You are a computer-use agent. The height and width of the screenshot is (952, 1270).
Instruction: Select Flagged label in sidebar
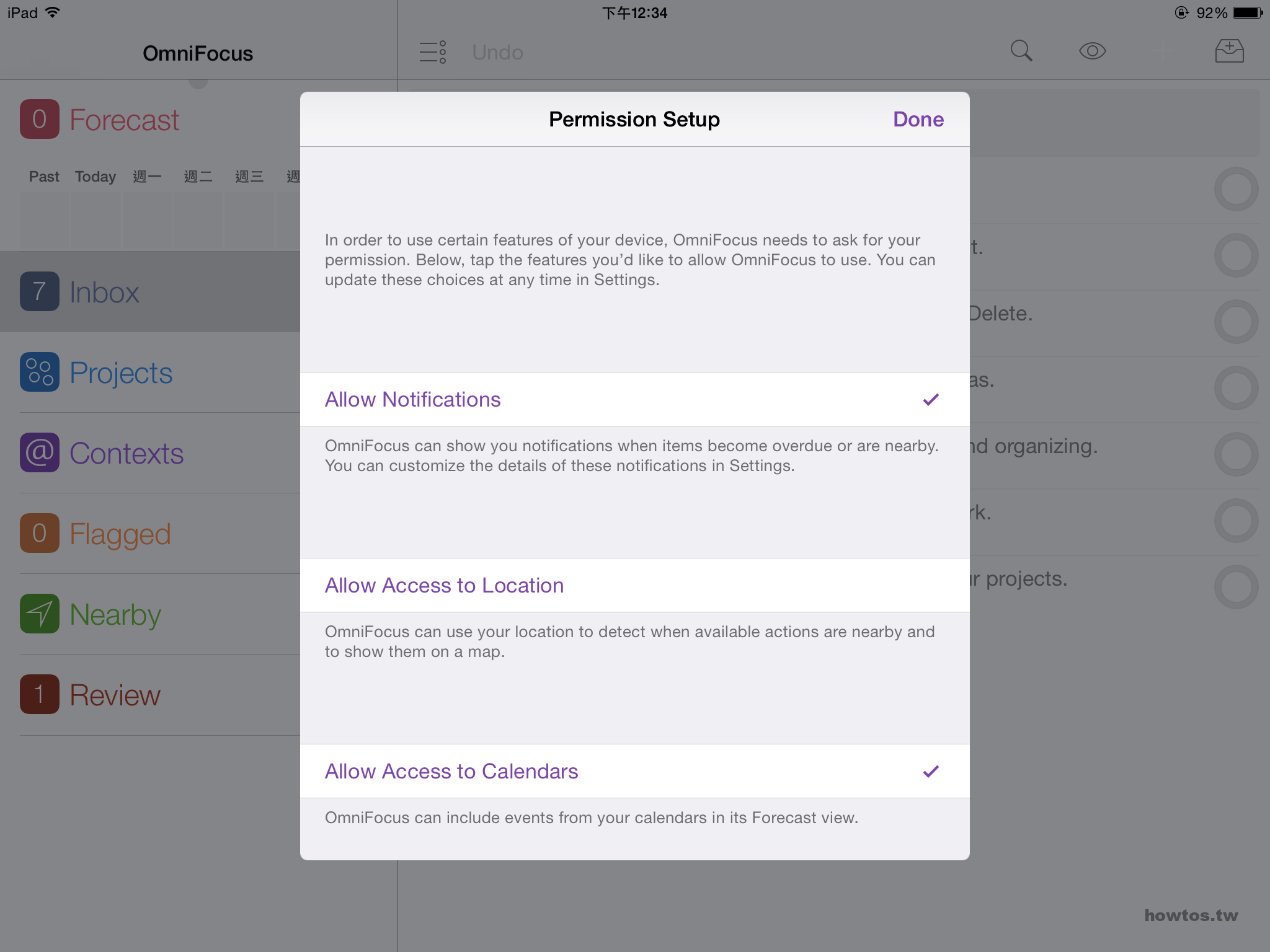point(120,534)
